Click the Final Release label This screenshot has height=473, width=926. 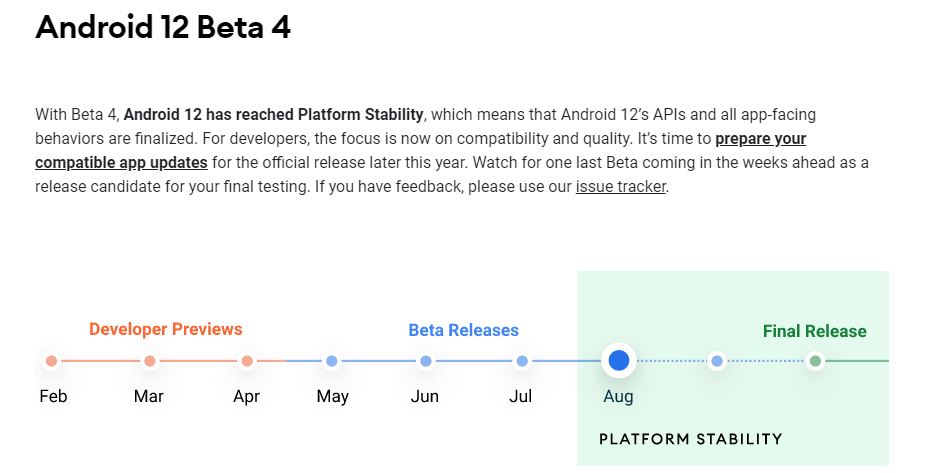[x=814, y=331]
